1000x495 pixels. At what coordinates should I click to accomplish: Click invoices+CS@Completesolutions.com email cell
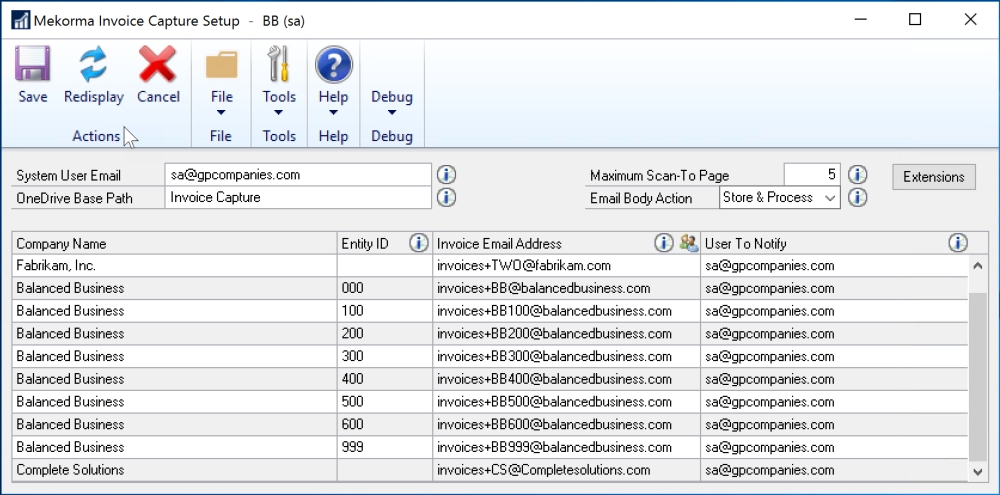[x=566, y=470]
